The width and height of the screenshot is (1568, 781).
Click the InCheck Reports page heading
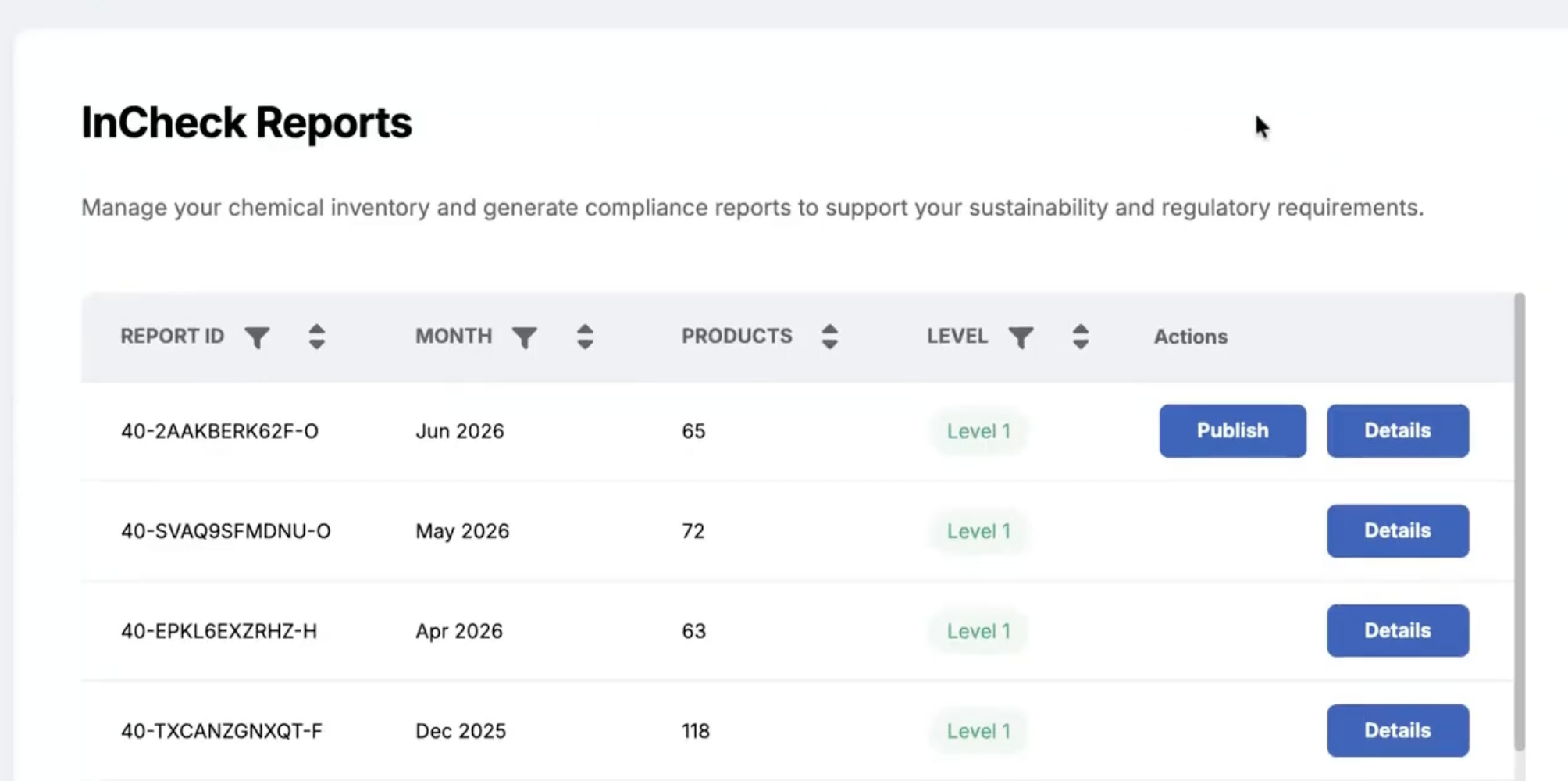[247, 123]
